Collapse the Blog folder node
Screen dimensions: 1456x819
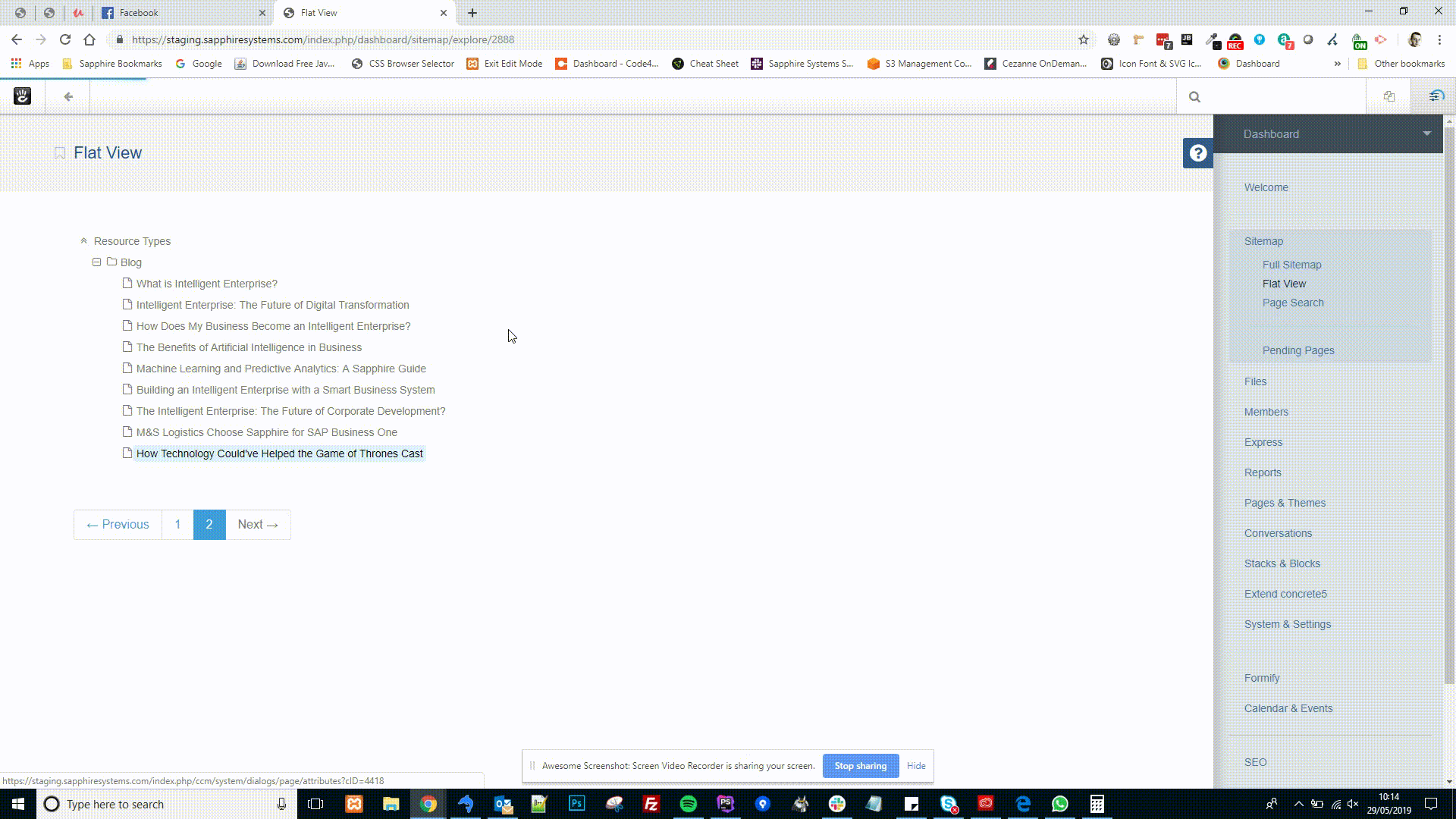tap(96, 262)
